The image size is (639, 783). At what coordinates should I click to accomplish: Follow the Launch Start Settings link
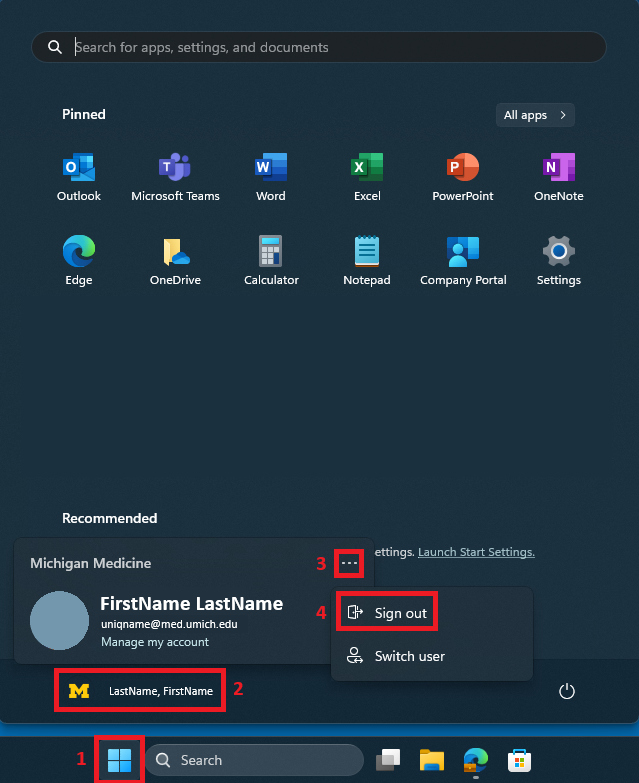[x=476, y=552]
